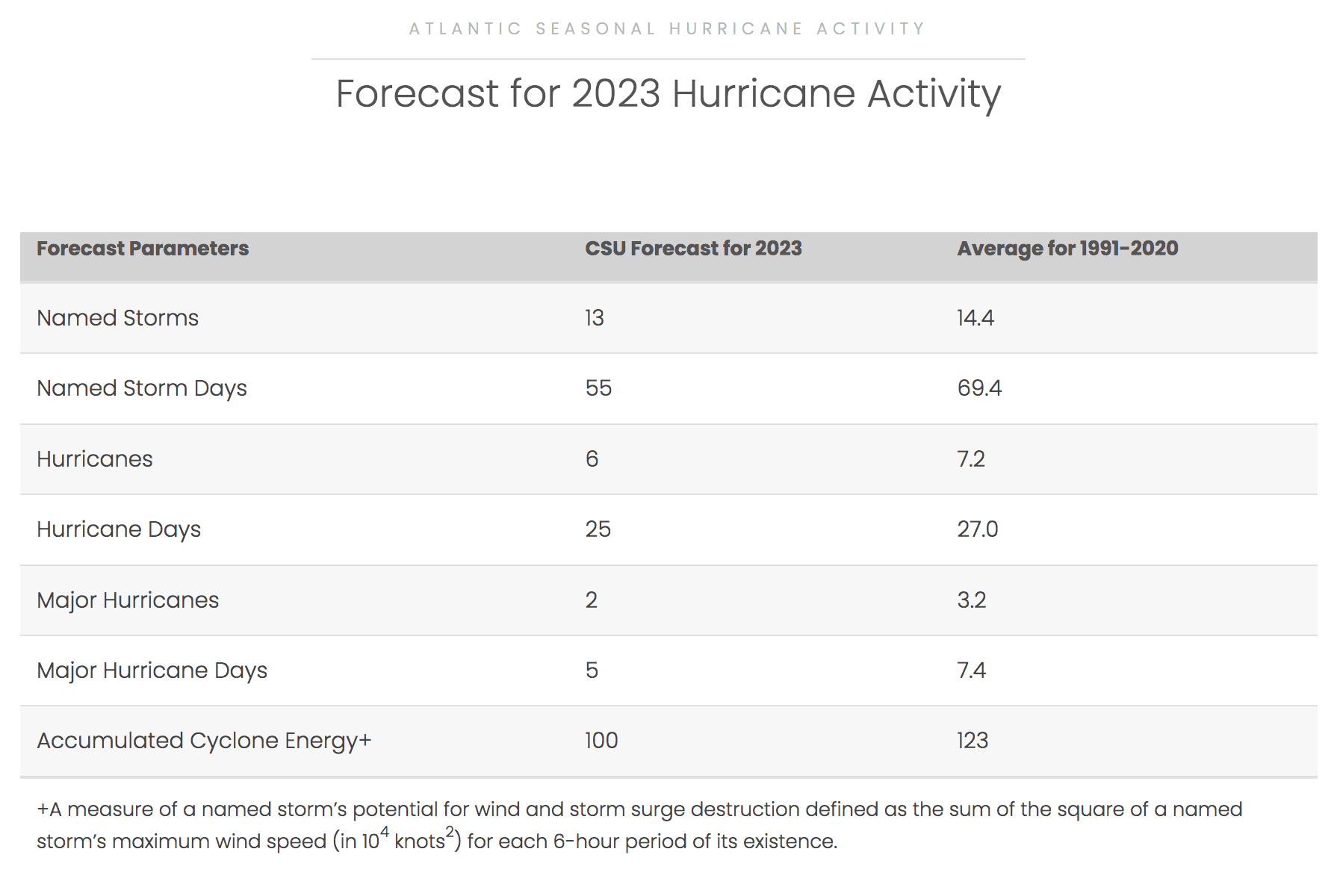Click the forecast value 55
The height and width of the screenshot is (896, 1340).
pyautogui.click(x=598, y=388)
